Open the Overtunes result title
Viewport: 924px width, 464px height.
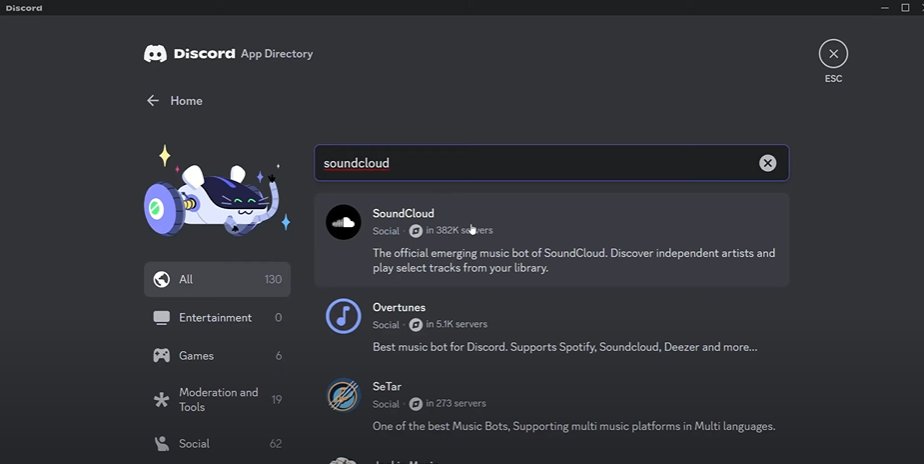click(399, 307)
